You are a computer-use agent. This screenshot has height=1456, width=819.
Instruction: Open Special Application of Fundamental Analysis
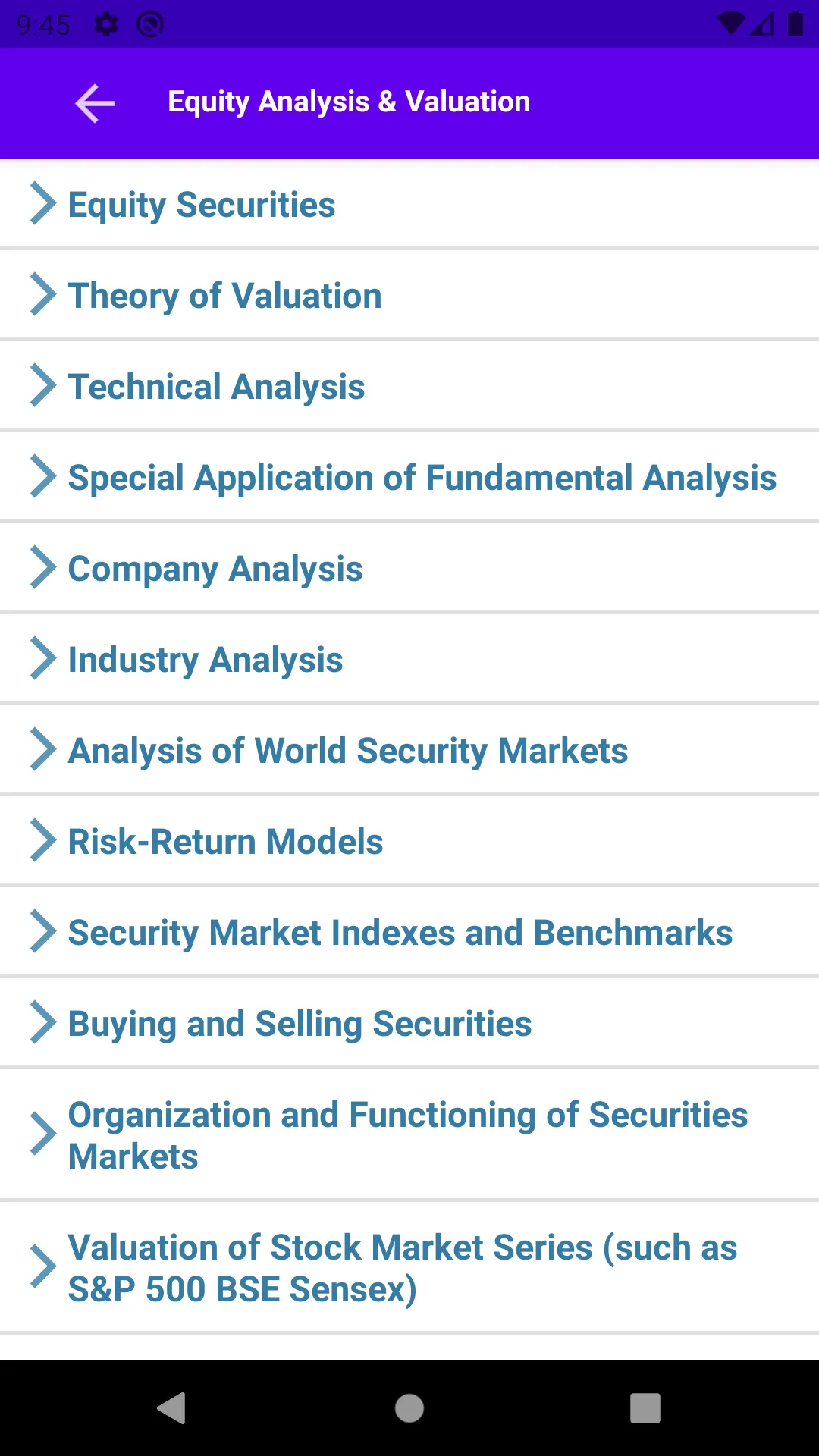[x=409, y=477]
